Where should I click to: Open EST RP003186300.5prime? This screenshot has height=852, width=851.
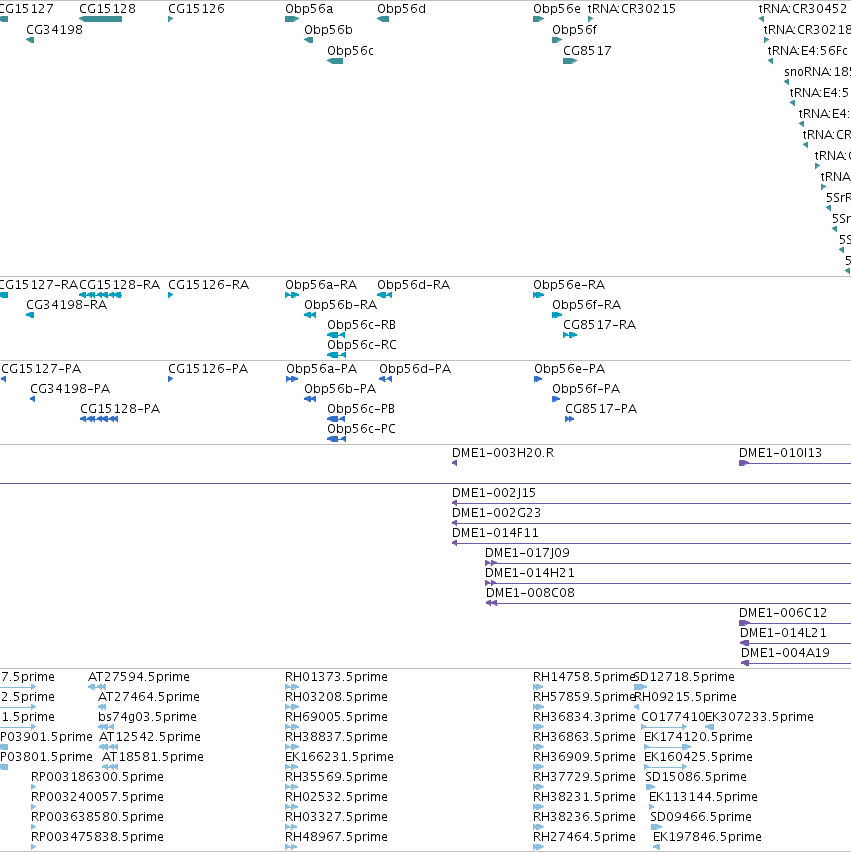point(34,787)
